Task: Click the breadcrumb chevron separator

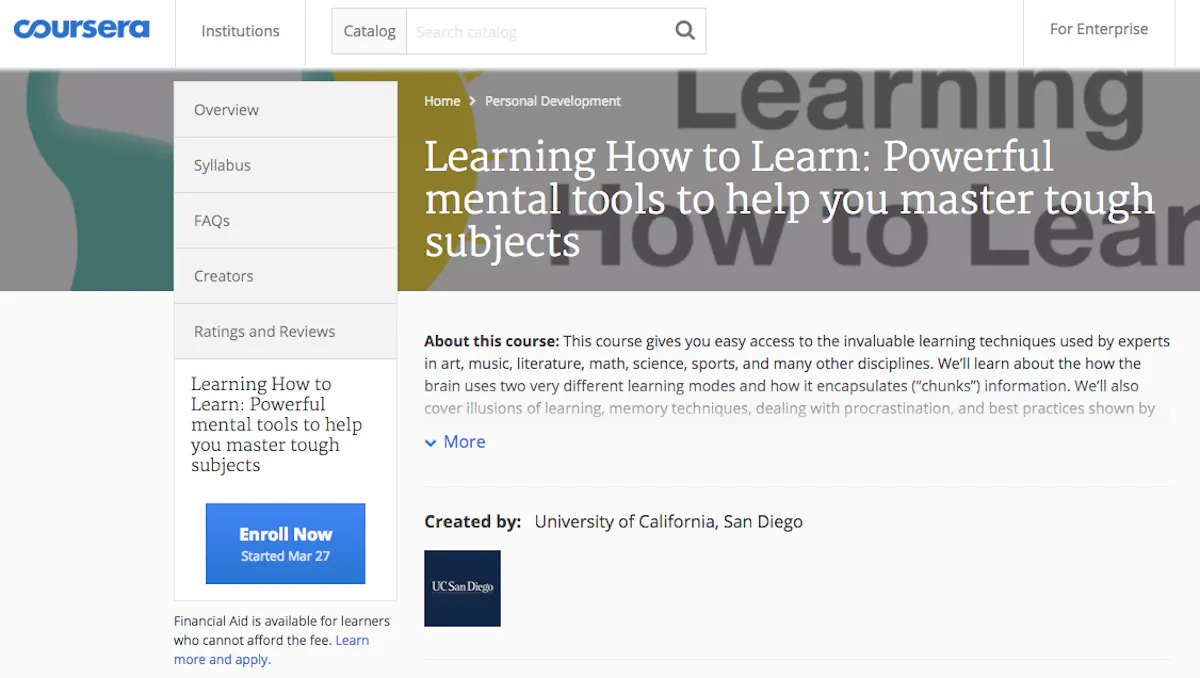Action: [473, 101]
